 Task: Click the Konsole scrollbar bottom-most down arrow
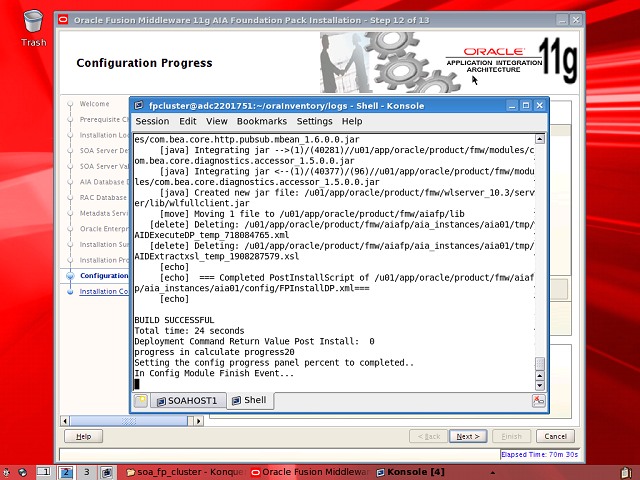coord(540,386)
